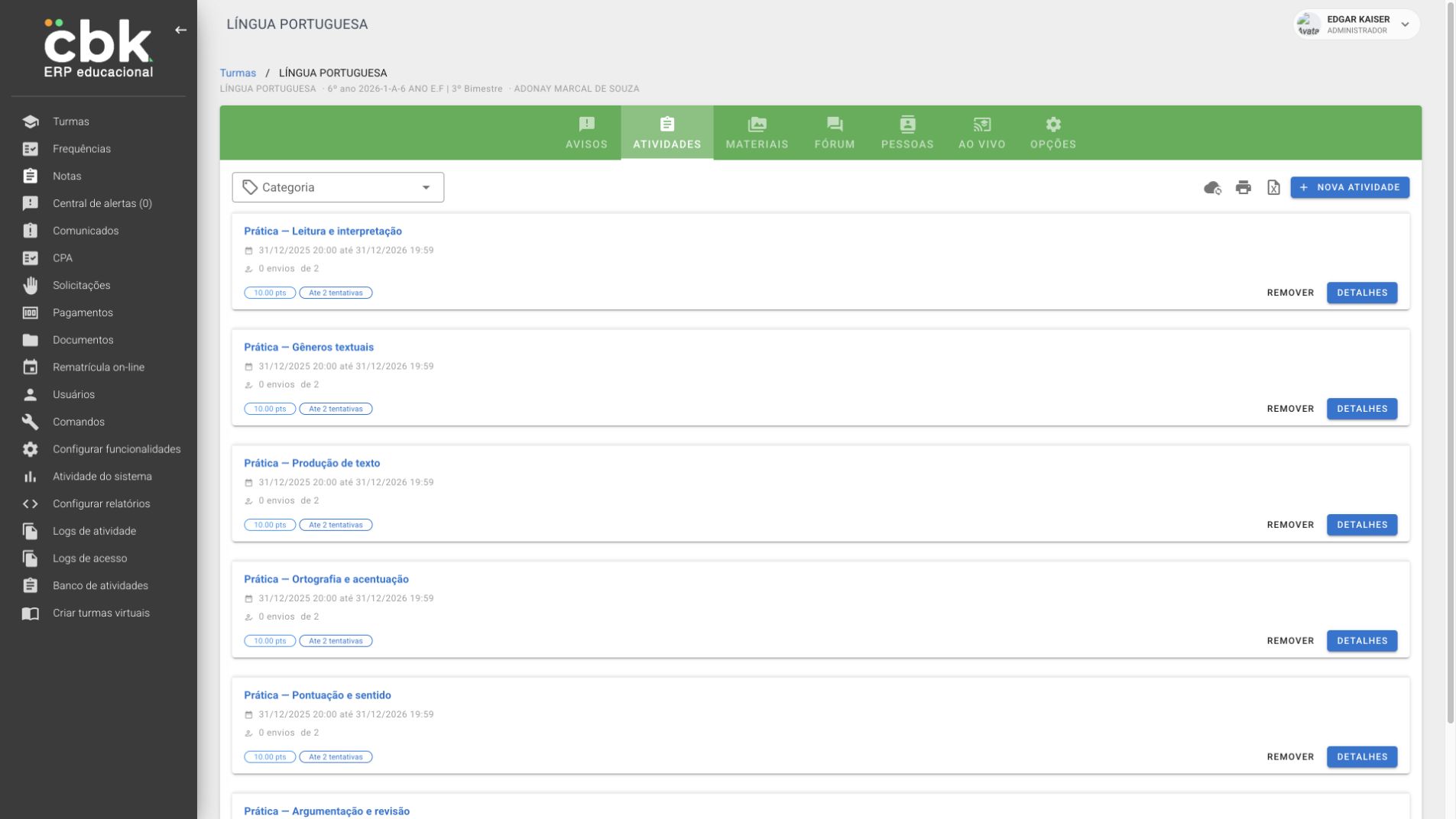The width and height of the screenshot is (1456, 819).
Task: Open Prática — Argumentação e revisão title
Action: (326, 811)
